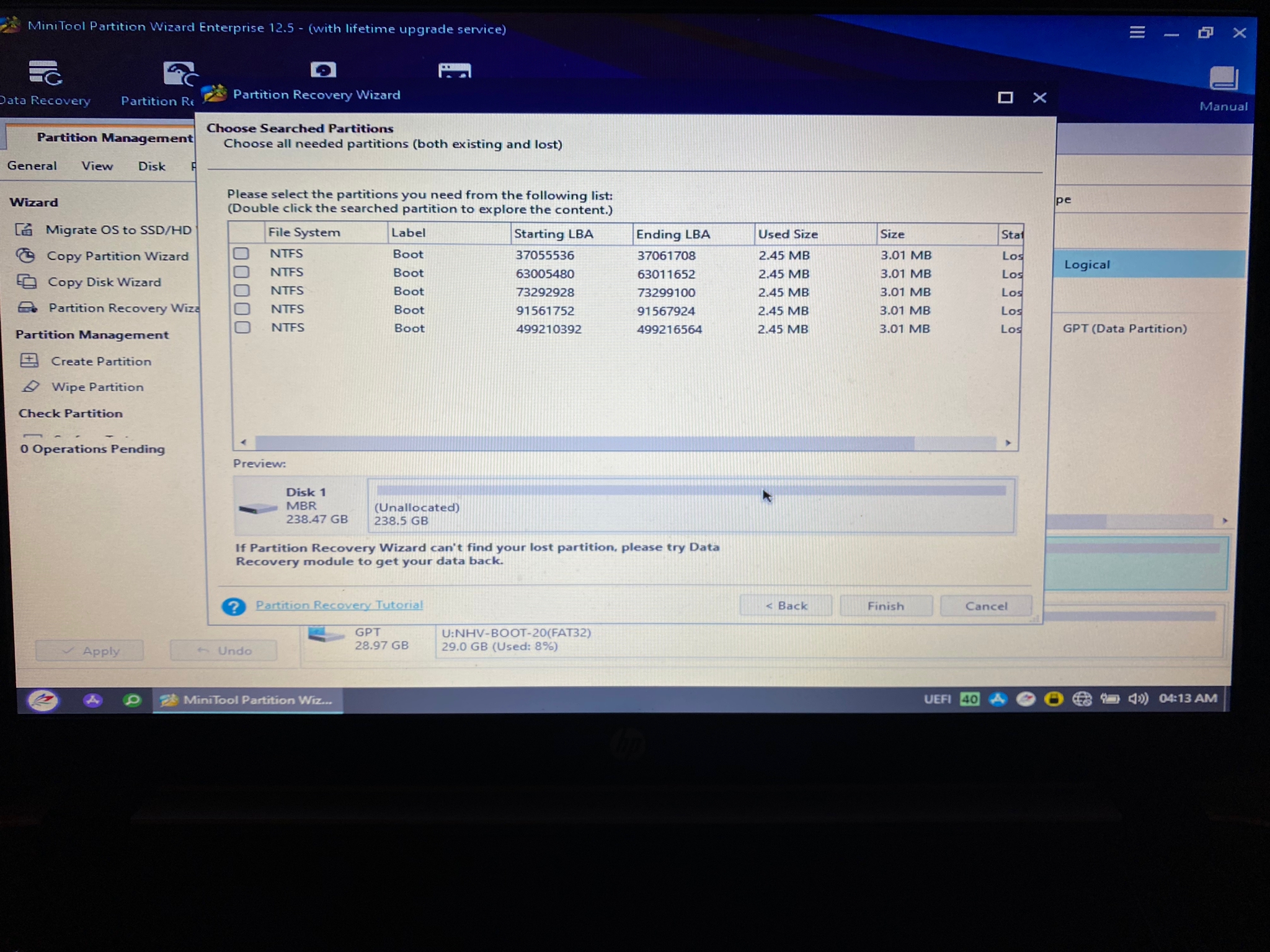Screen dimensions: 1270x952
Task: Click the purple taskbar app icon
Action: [92, 700]
